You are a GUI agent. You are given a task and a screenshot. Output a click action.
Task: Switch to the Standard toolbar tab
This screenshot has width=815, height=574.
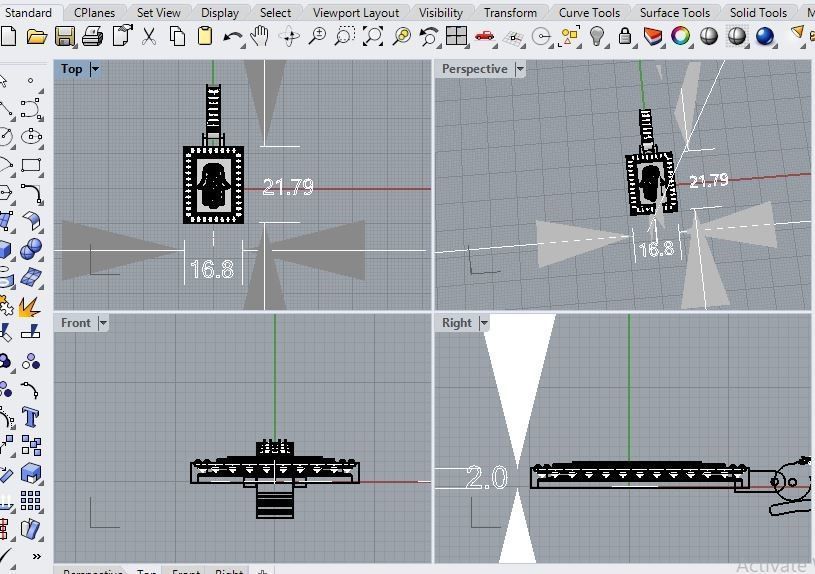point(29,12)
